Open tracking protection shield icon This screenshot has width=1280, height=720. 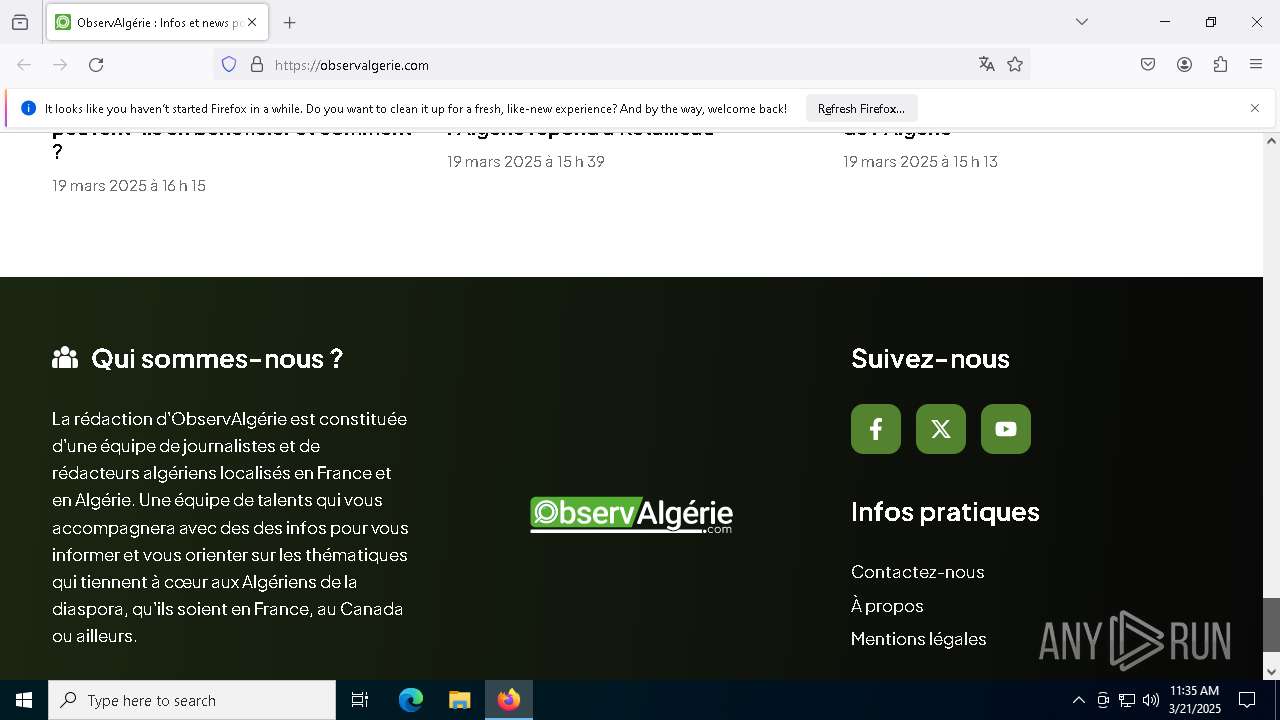click(x=229, y=65)
